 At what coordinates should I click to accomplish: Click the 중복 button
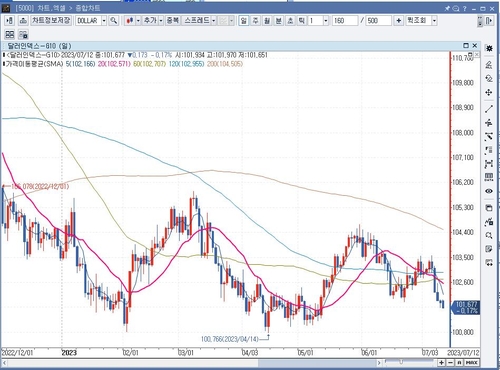[x=172, y=21]
